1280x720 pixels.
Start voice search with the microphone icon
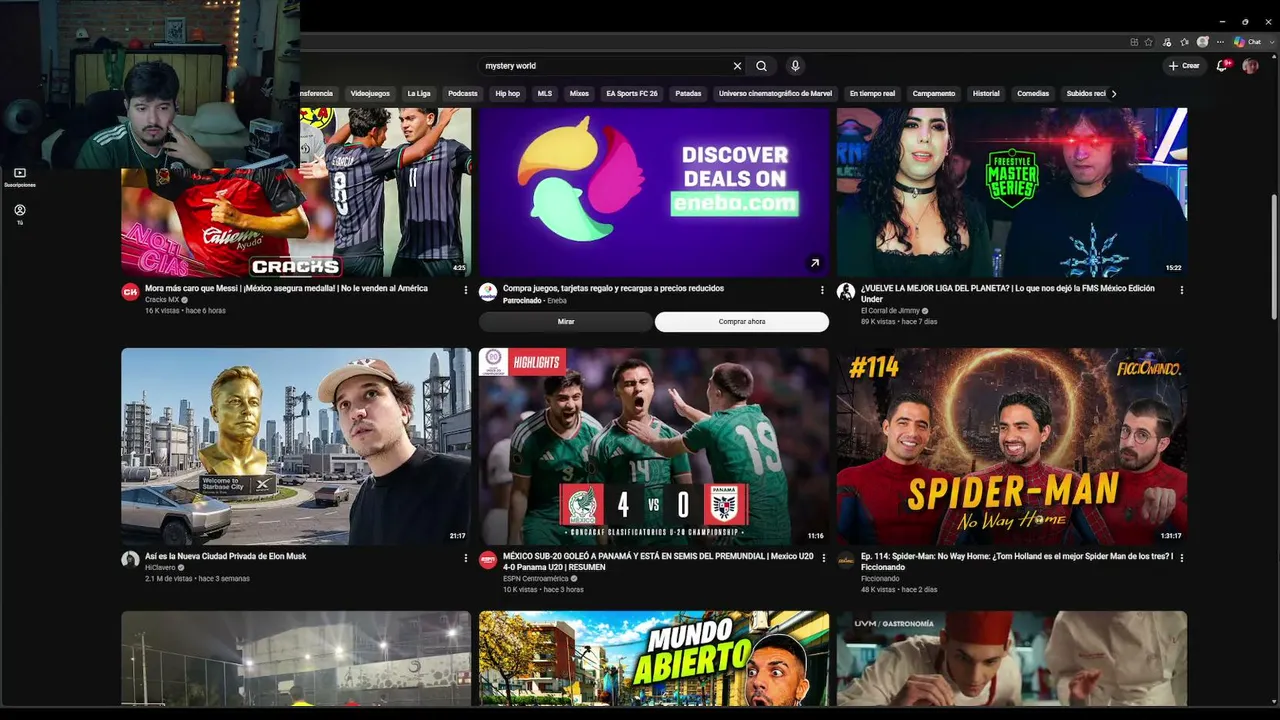click(x=795, y=66)
